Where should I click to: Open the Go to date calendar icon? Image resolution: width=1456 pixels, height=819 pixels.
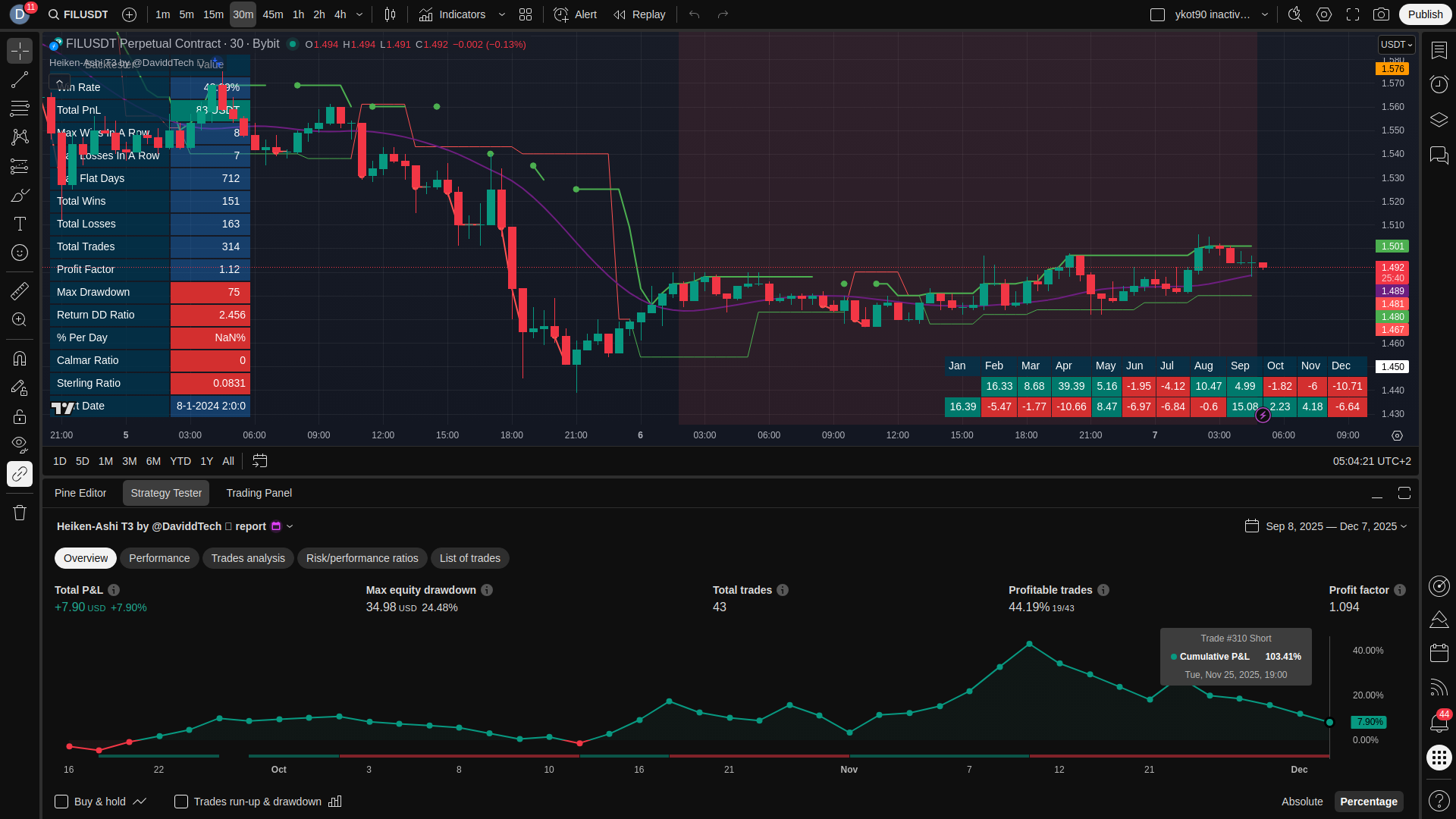259,461
